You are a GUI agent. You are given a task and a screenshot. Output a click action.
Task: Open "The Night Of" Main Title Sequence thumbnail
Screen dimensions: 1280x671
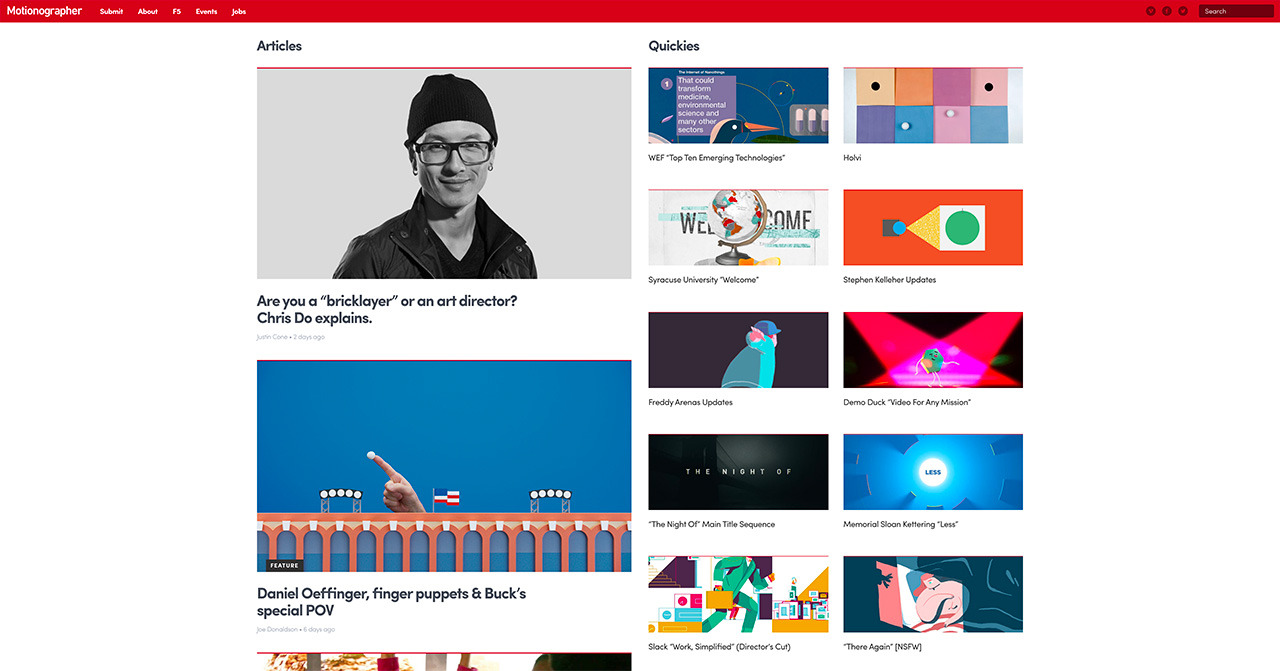point(738,472)
